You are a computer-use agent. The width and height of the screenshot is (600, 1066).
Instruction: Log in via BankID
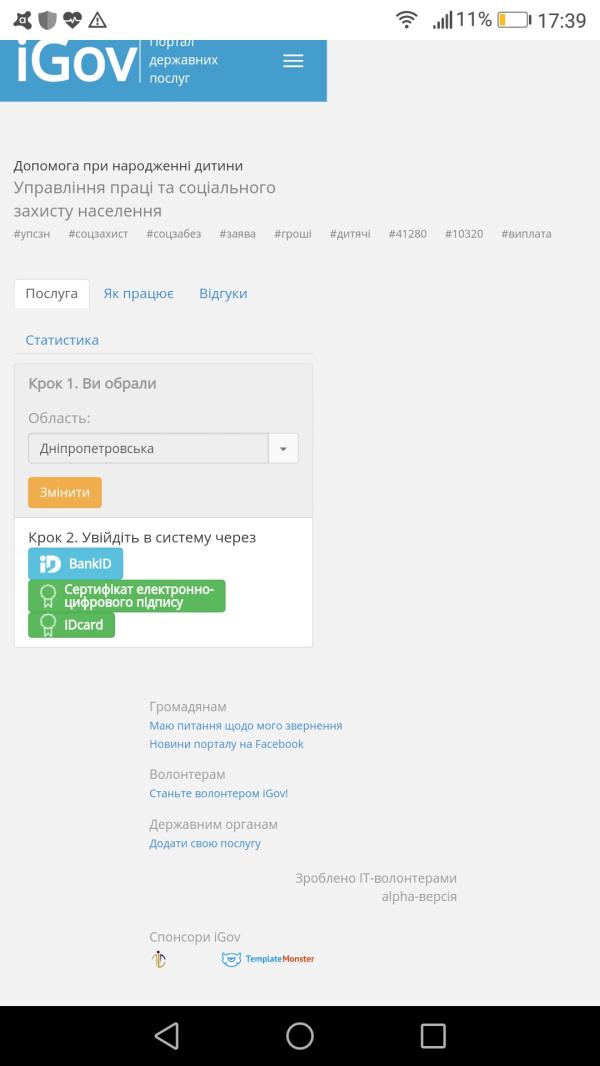pyautogui.click(x=75, y=564)
